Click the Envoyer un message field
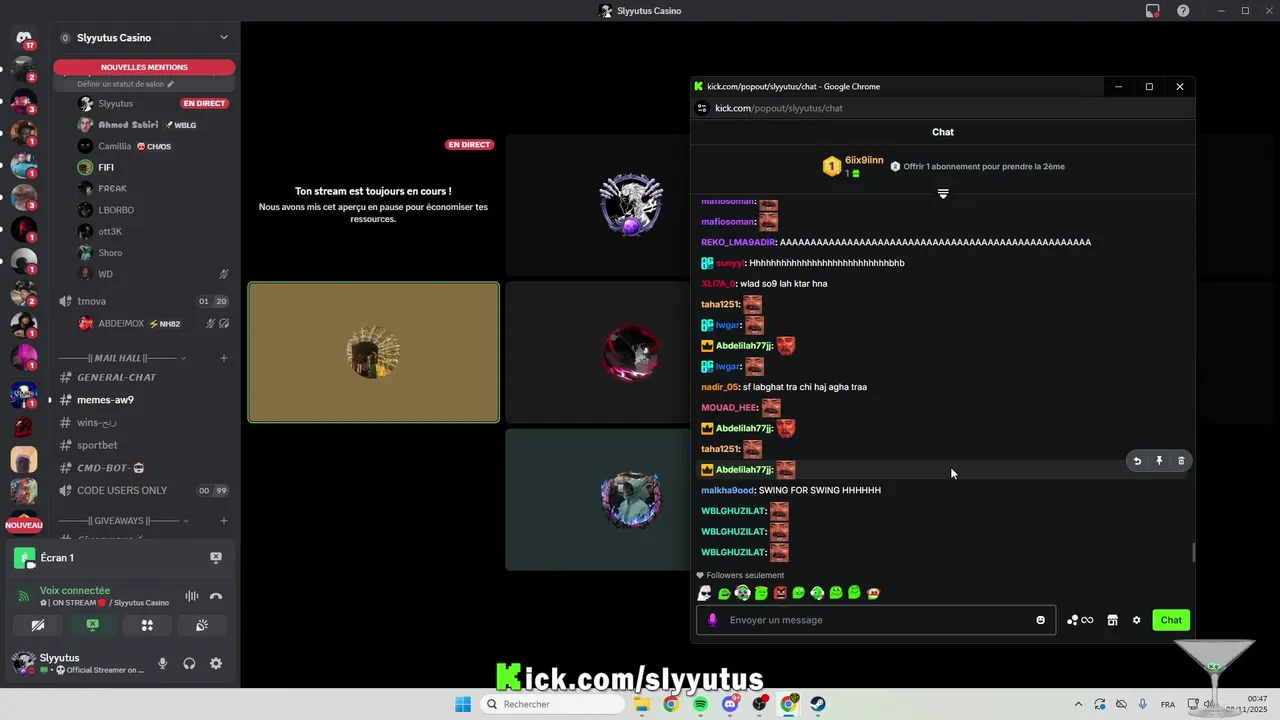The height and width of the screenshot is (720, 1280). coord(876,620)
